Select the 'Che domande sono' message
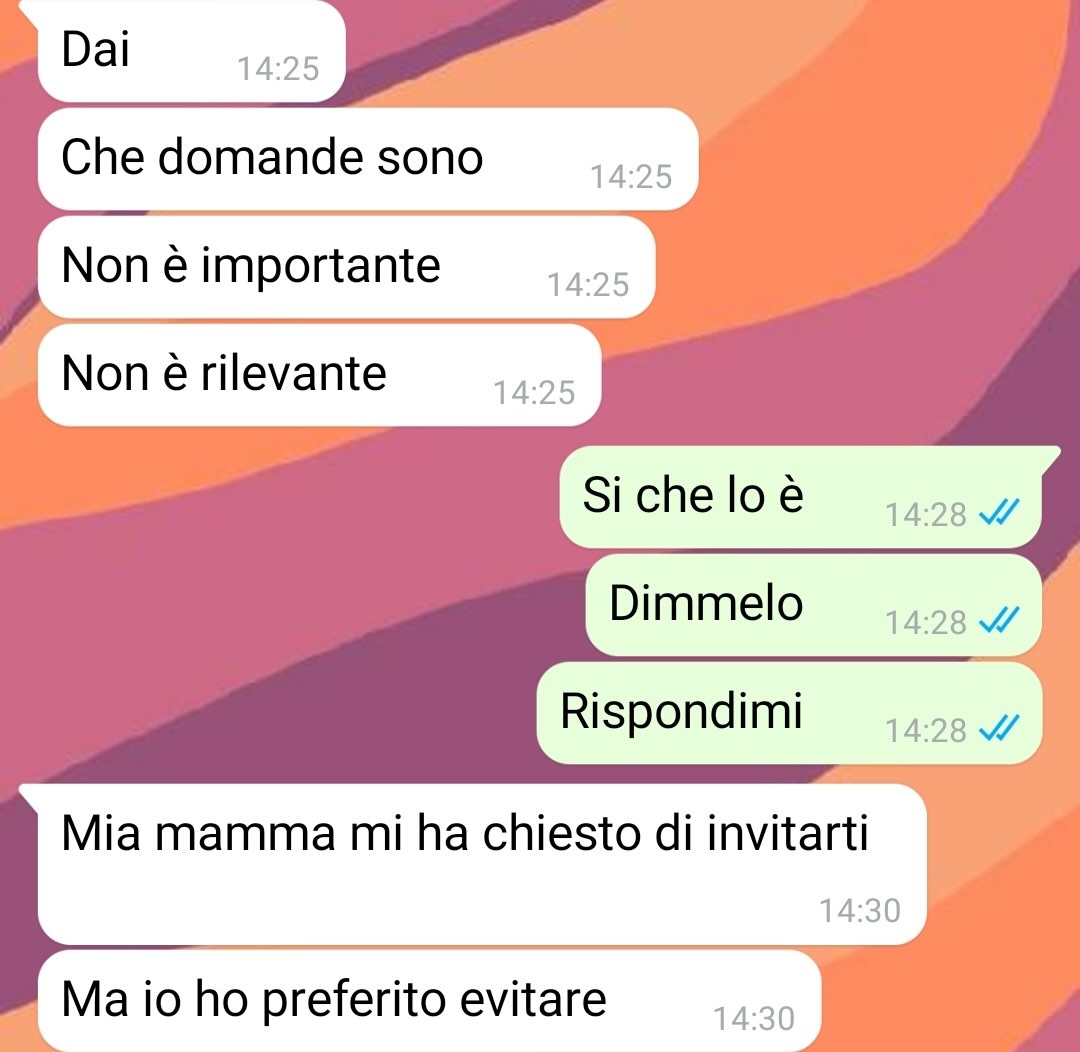The width and height of the screenshot is (1080, 1052). click(368, 159)
